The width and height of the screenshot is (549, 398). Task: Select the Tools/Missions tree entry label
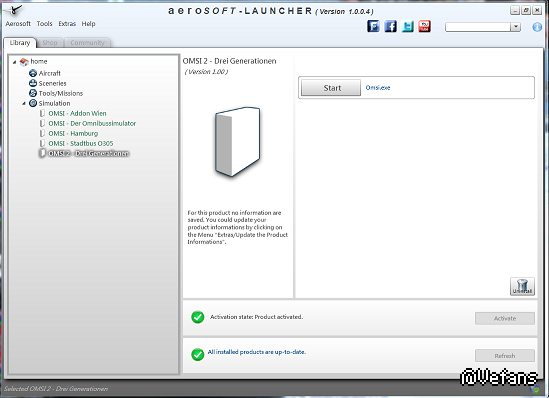click(61, 93)
